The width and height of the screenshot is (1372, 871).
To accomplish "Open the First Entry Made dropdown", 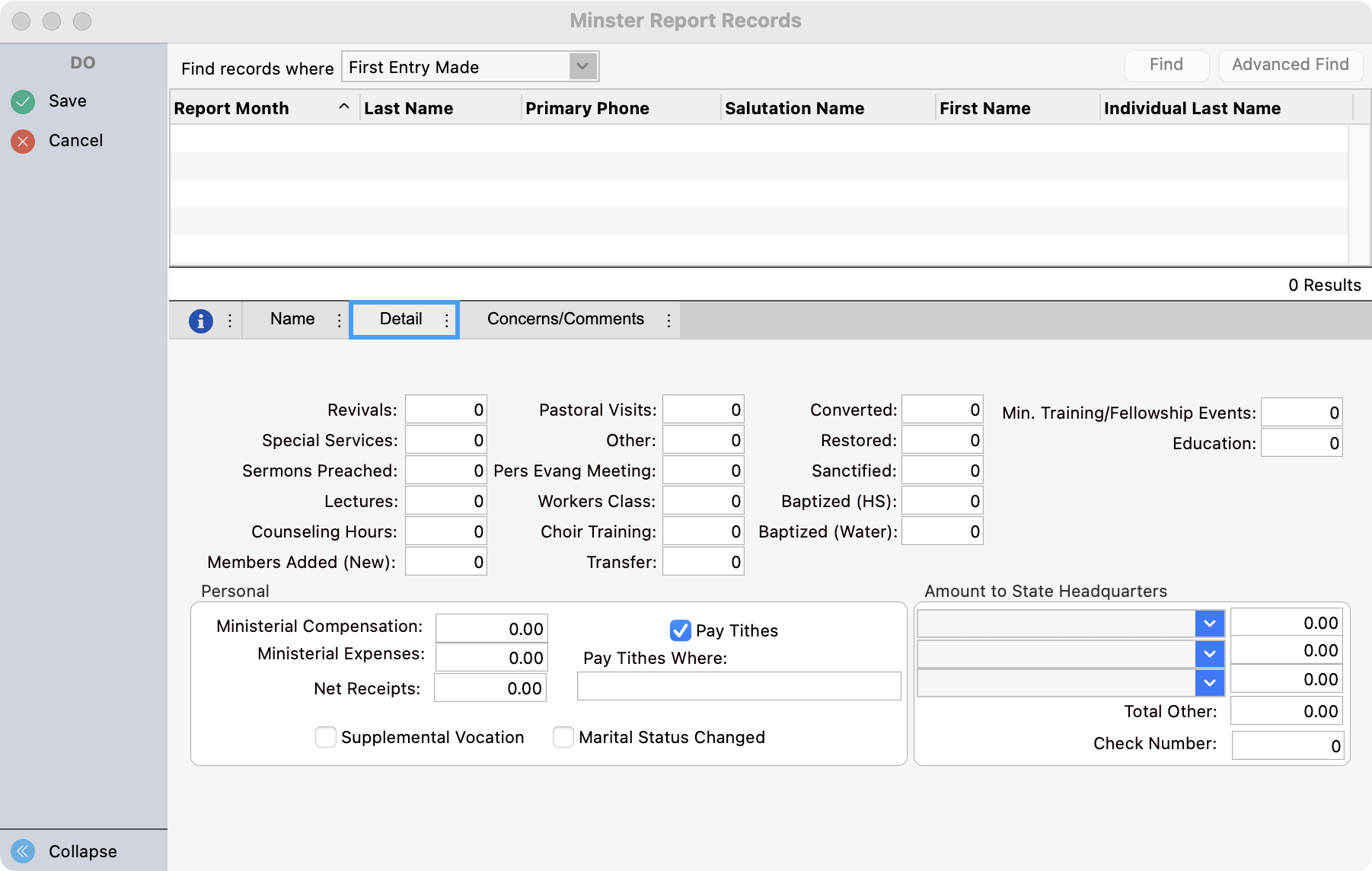I will (x=582, y=66).
